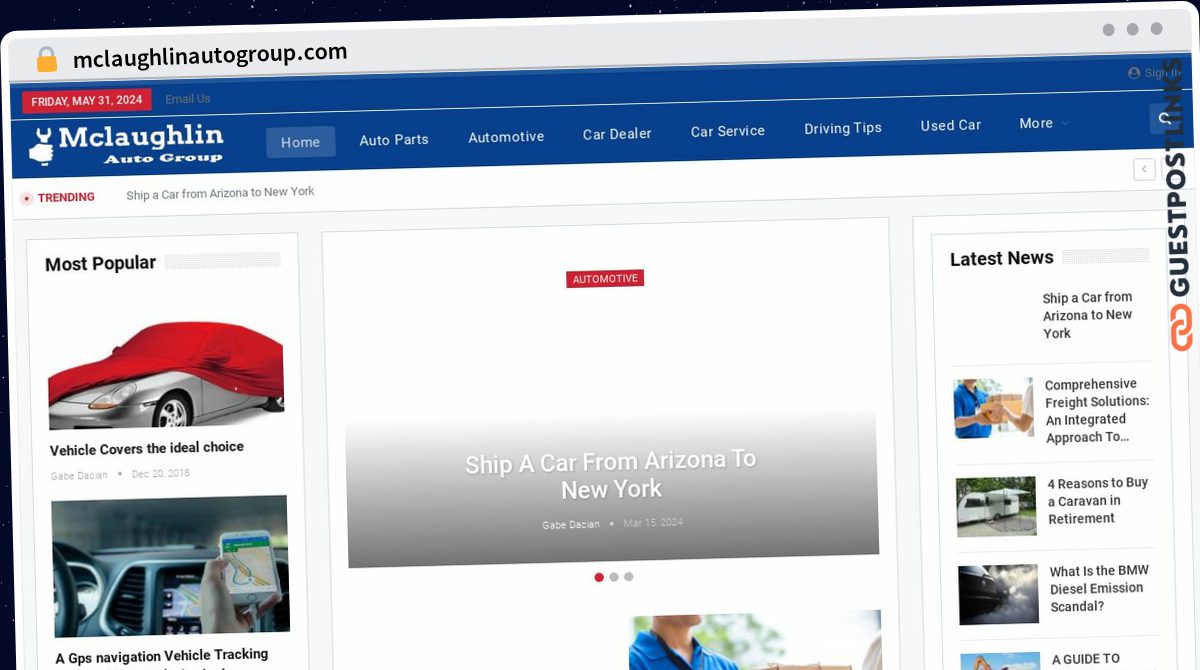Select the third slider pagination dot
Image resolution: width=1200 pixels, height=670 pixels.
pos(628,576)
